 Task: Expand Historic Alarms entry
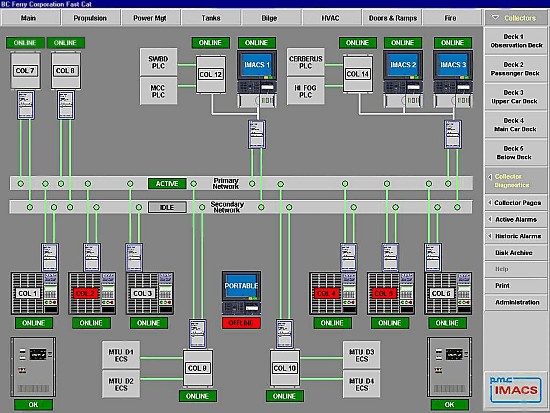click(x=516, y=236)
